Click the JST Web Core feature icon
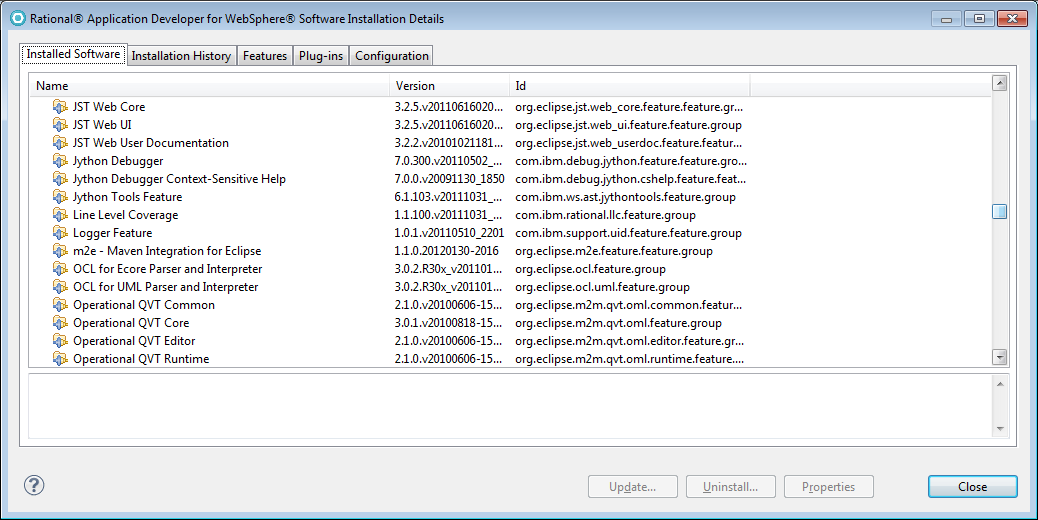The width and height of the screenshot is (1038, 520). (x=60, y=107)
